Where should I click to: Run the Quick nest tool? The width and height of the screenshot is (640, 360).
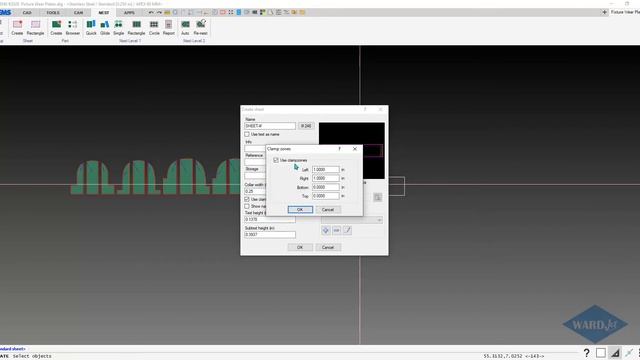click(91, 28)
